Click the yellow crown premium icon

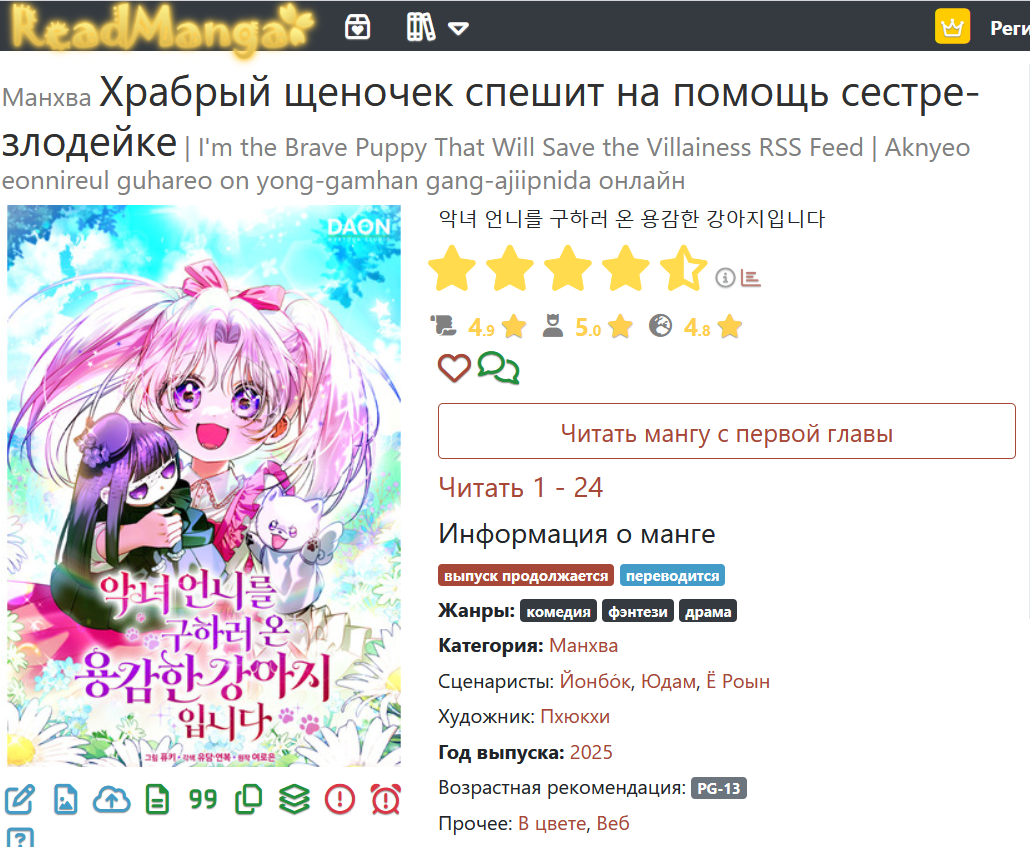[x=952, y=26]
